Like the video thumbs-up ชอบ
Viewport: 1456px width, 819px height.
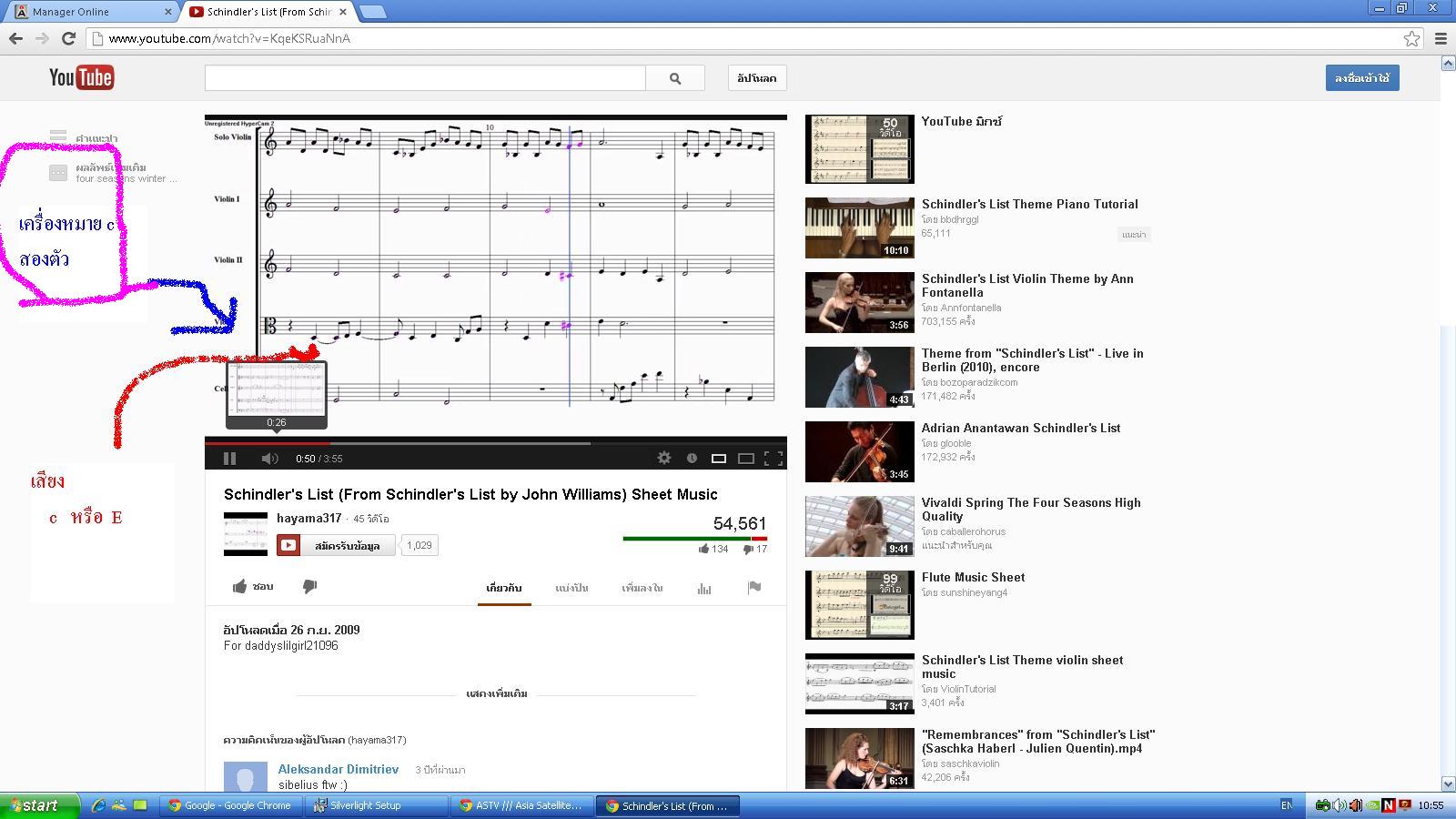253,587
